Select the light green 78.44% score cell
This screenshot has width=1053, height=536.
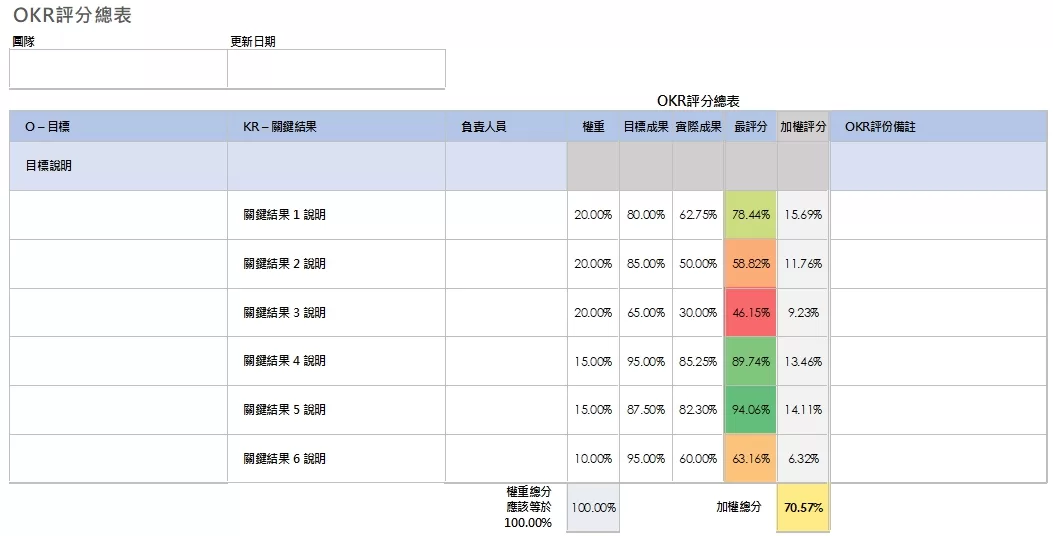click(750, 215)
